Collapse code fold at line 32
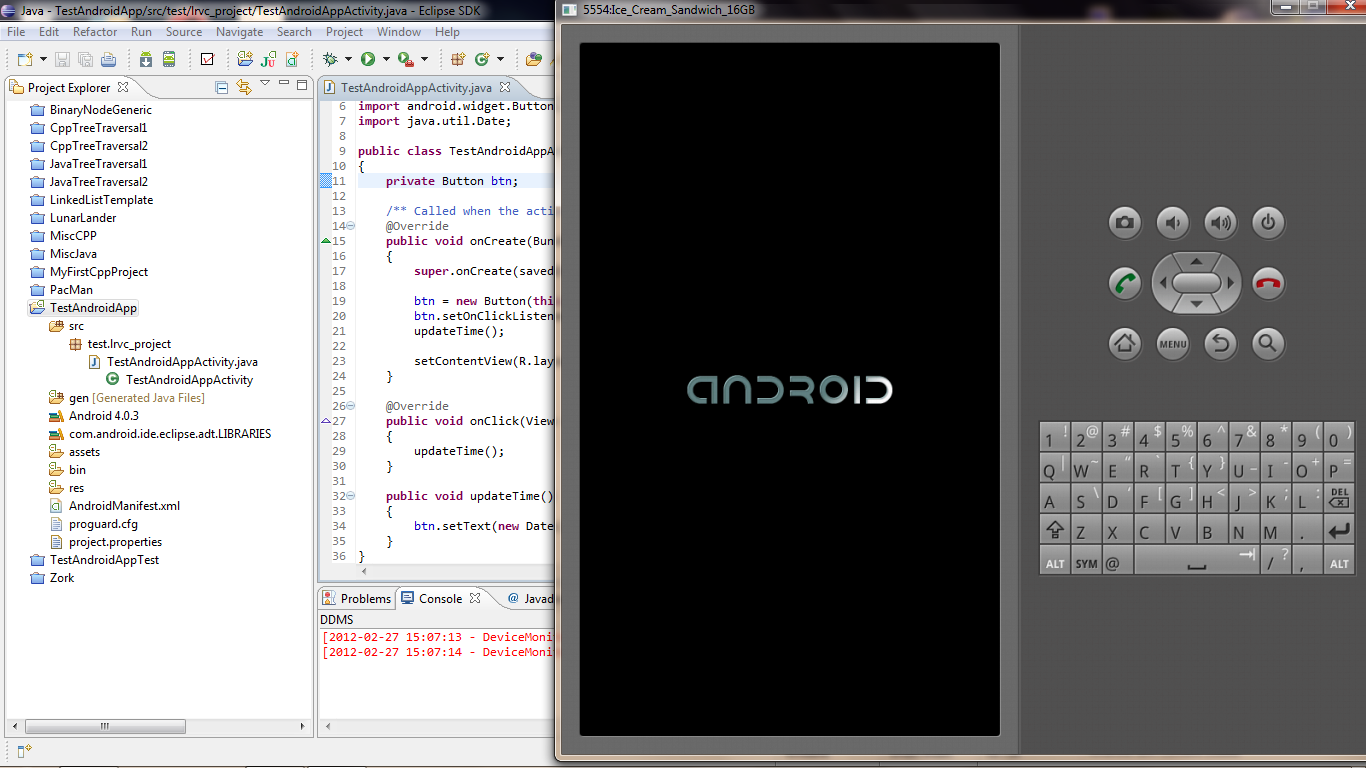This screenshot has height=768, width=1366. coord(350,496)
